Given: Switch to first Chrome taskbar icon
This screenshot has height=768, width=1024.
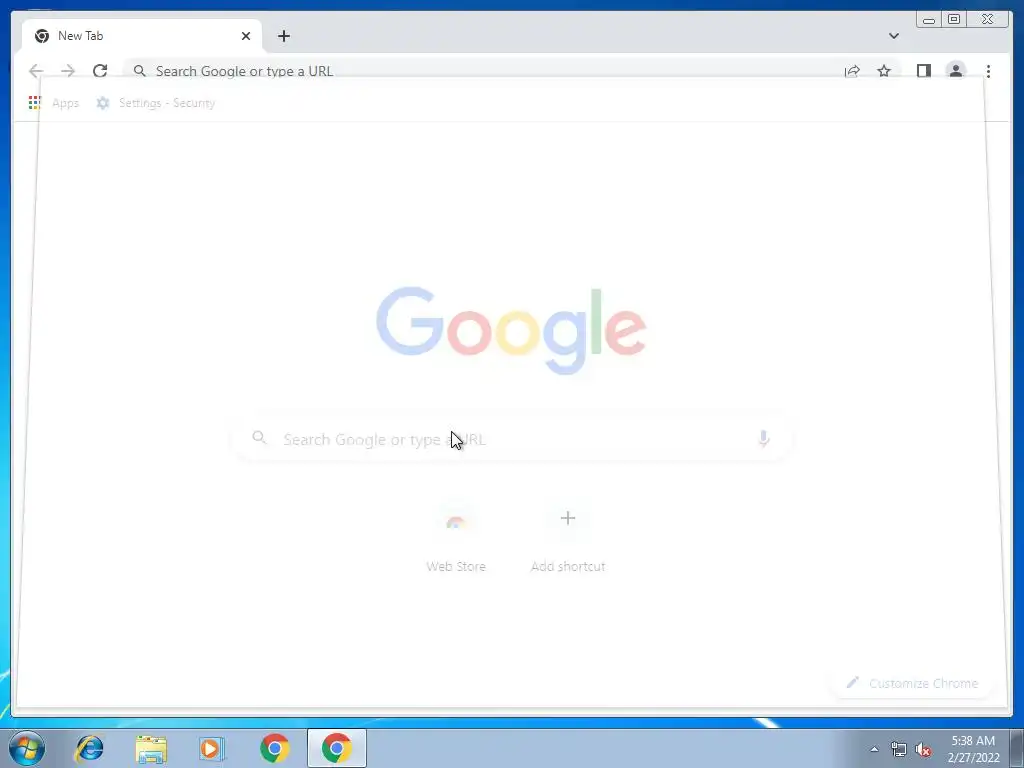Looking at the screenshot, I should pos(275,748).
